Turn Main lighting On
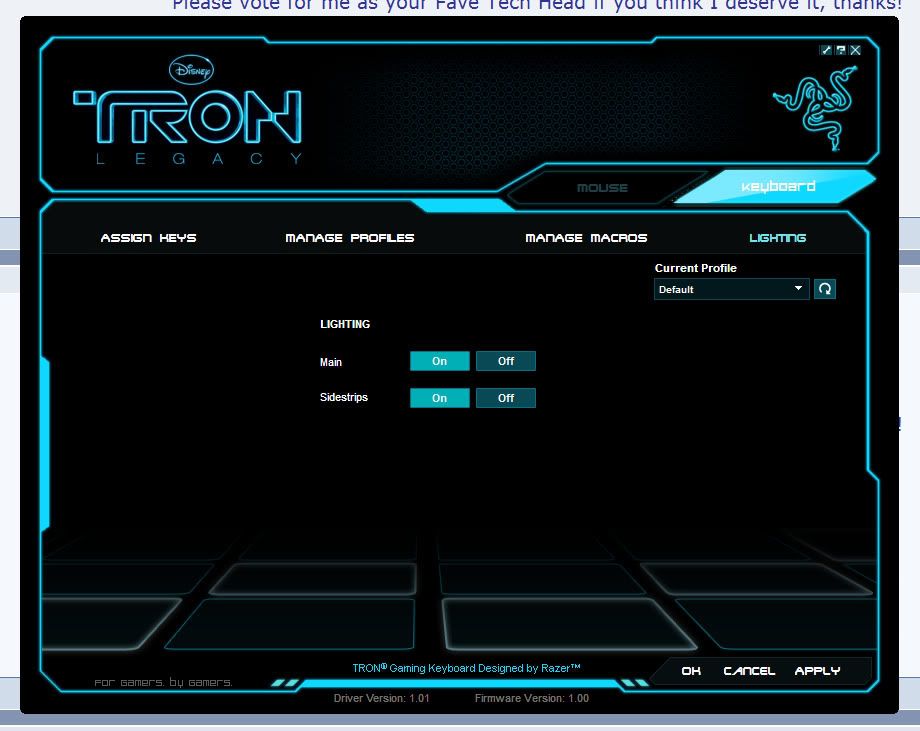 [x=439, y=361]
